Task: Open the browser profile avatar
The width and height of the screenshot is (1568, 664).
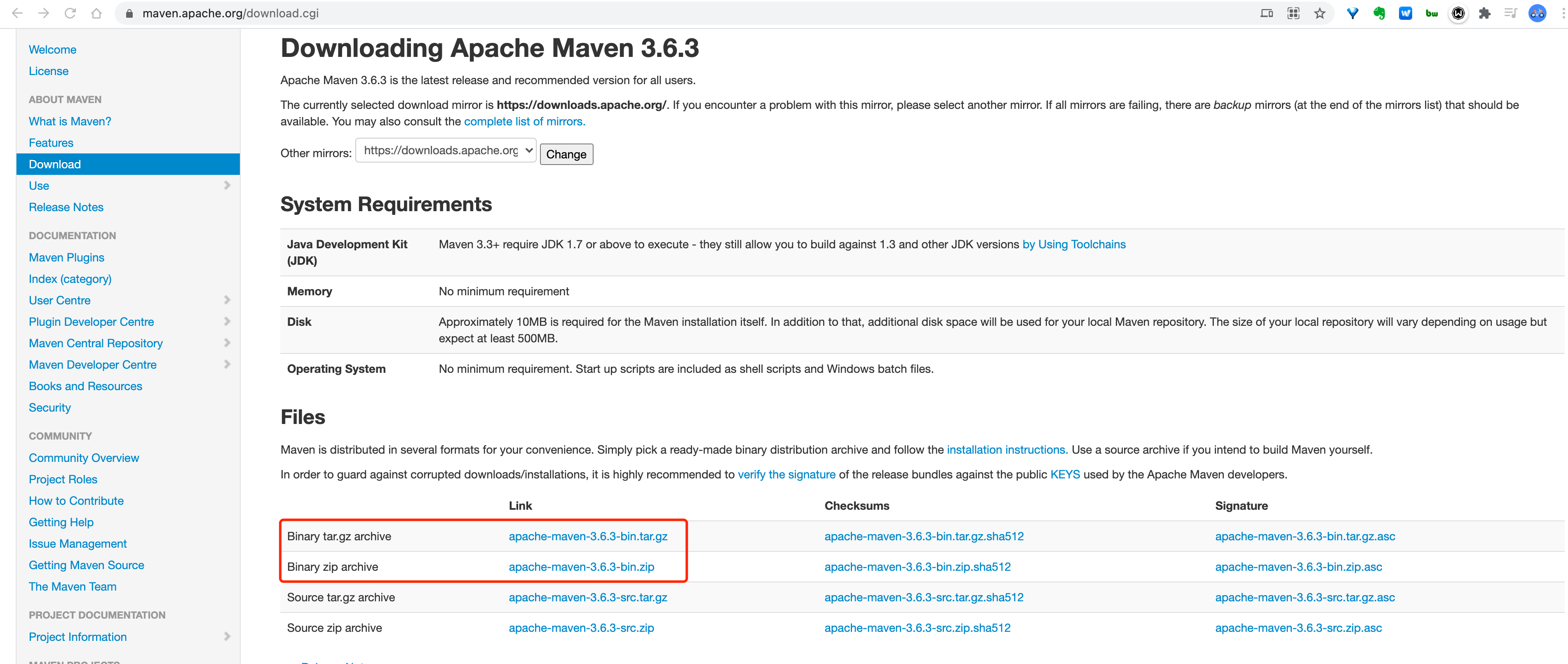Action: (x=1537, y=13)
